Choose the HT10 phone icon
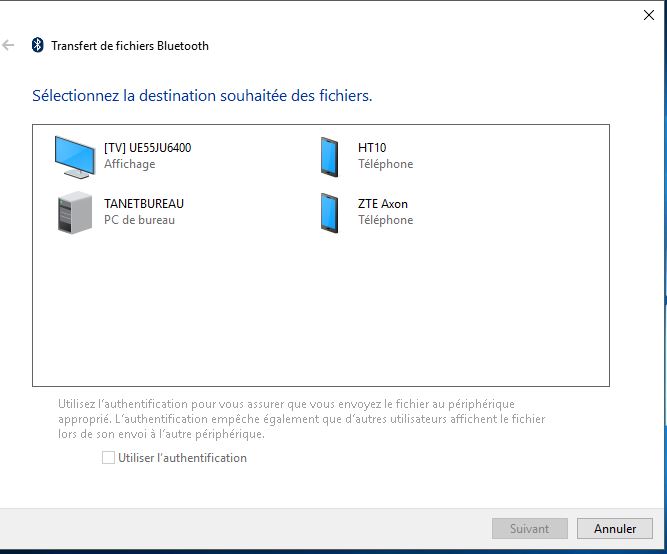Viewport: 667px width, 554px height. pos(329,155)
